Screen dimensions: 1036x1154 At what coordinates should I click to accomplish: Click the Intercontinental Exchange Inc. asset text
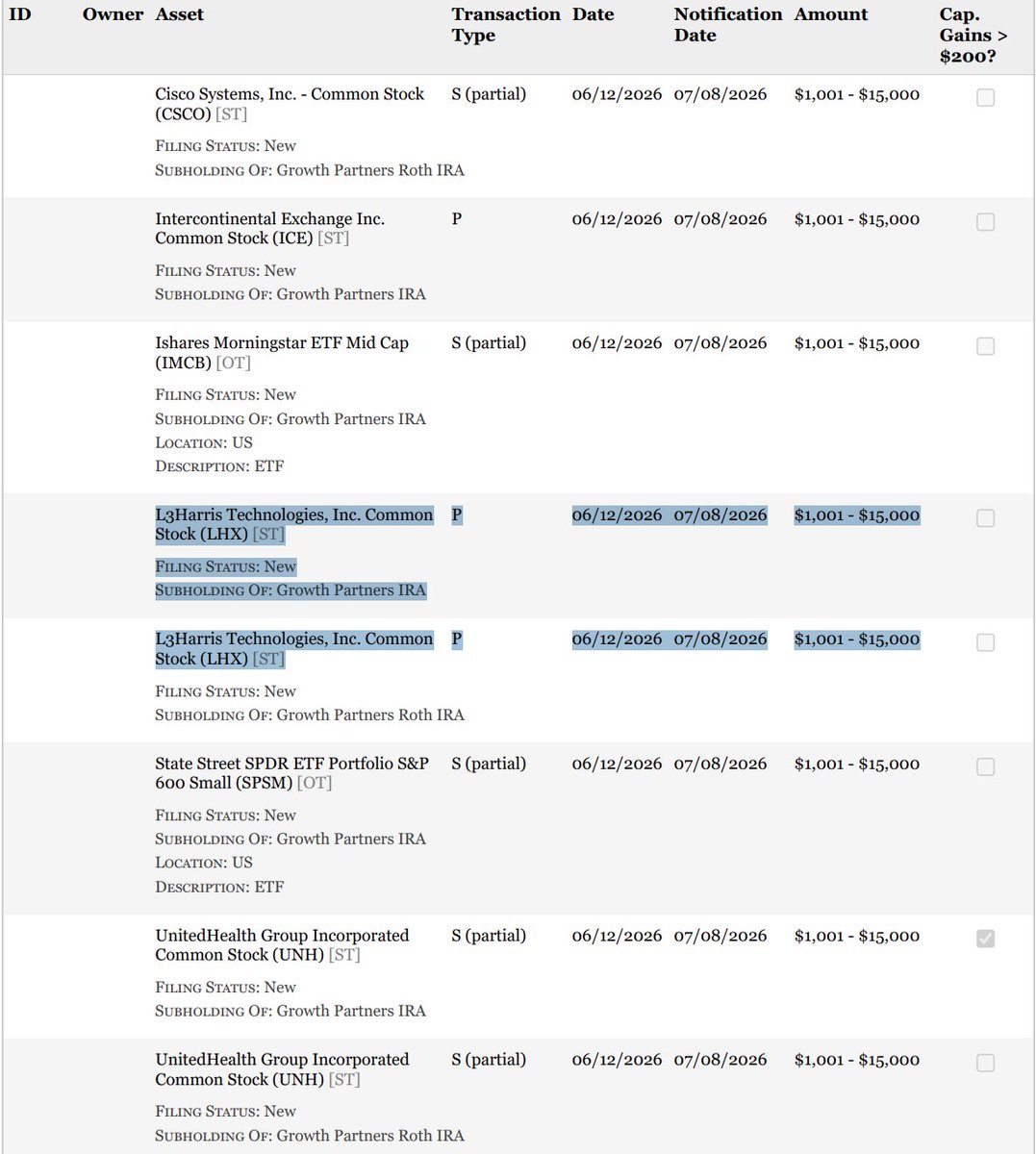[270, 229]
